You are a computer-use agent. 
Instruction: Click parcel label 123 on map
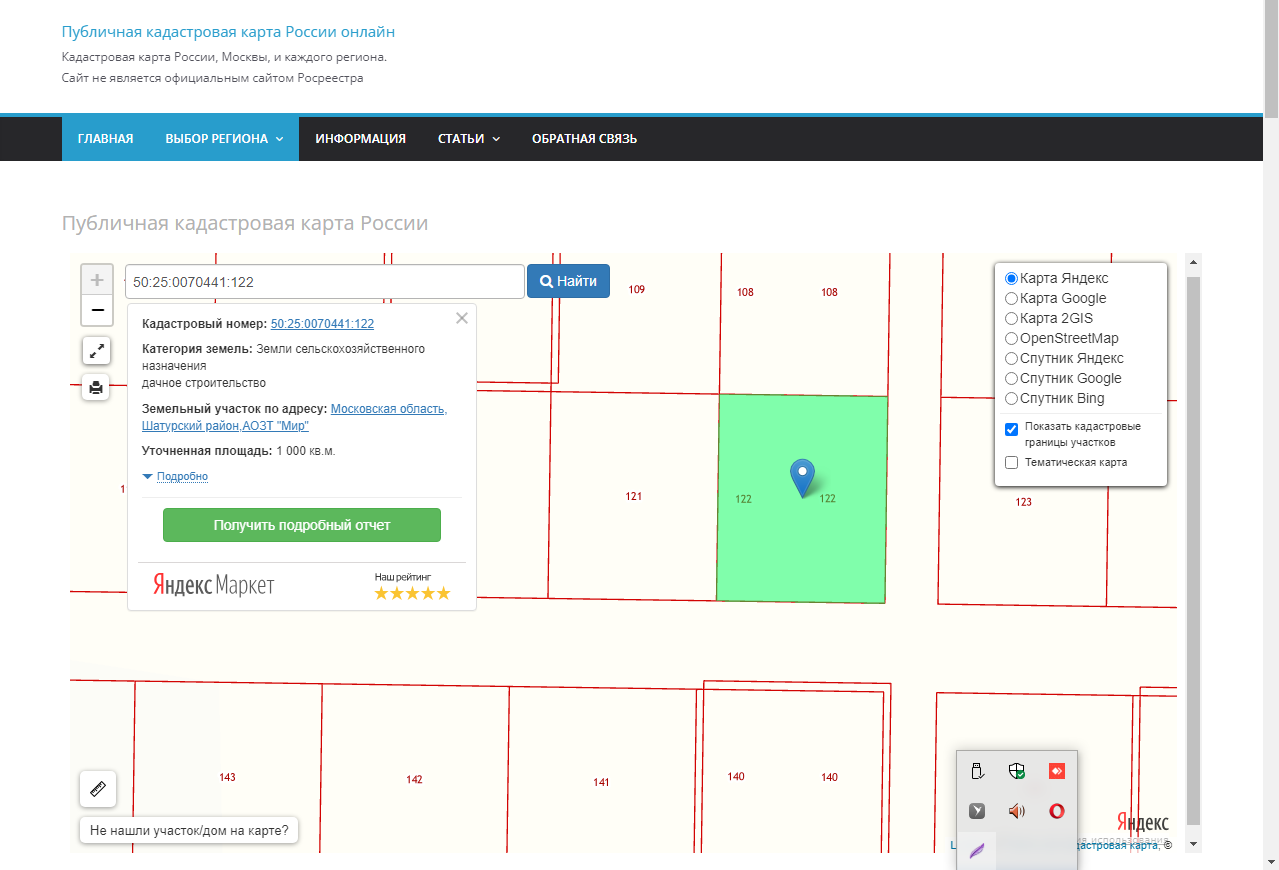tap(1023, 502)
